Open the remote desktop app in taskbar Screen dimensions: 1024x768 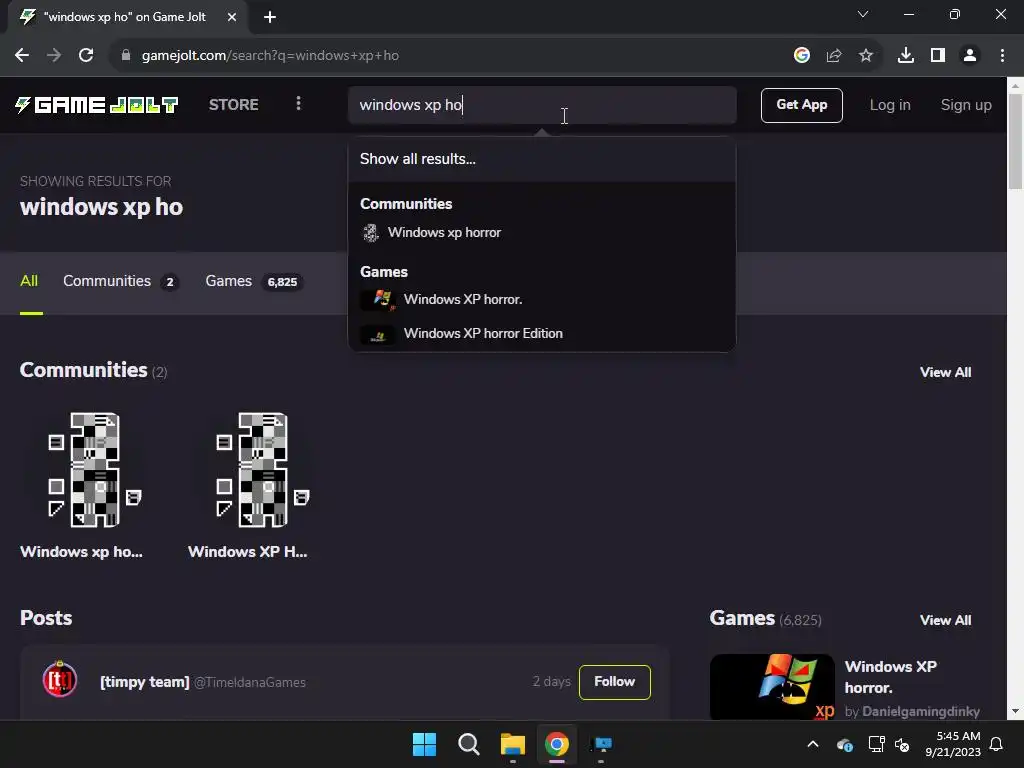pos(601,744)
